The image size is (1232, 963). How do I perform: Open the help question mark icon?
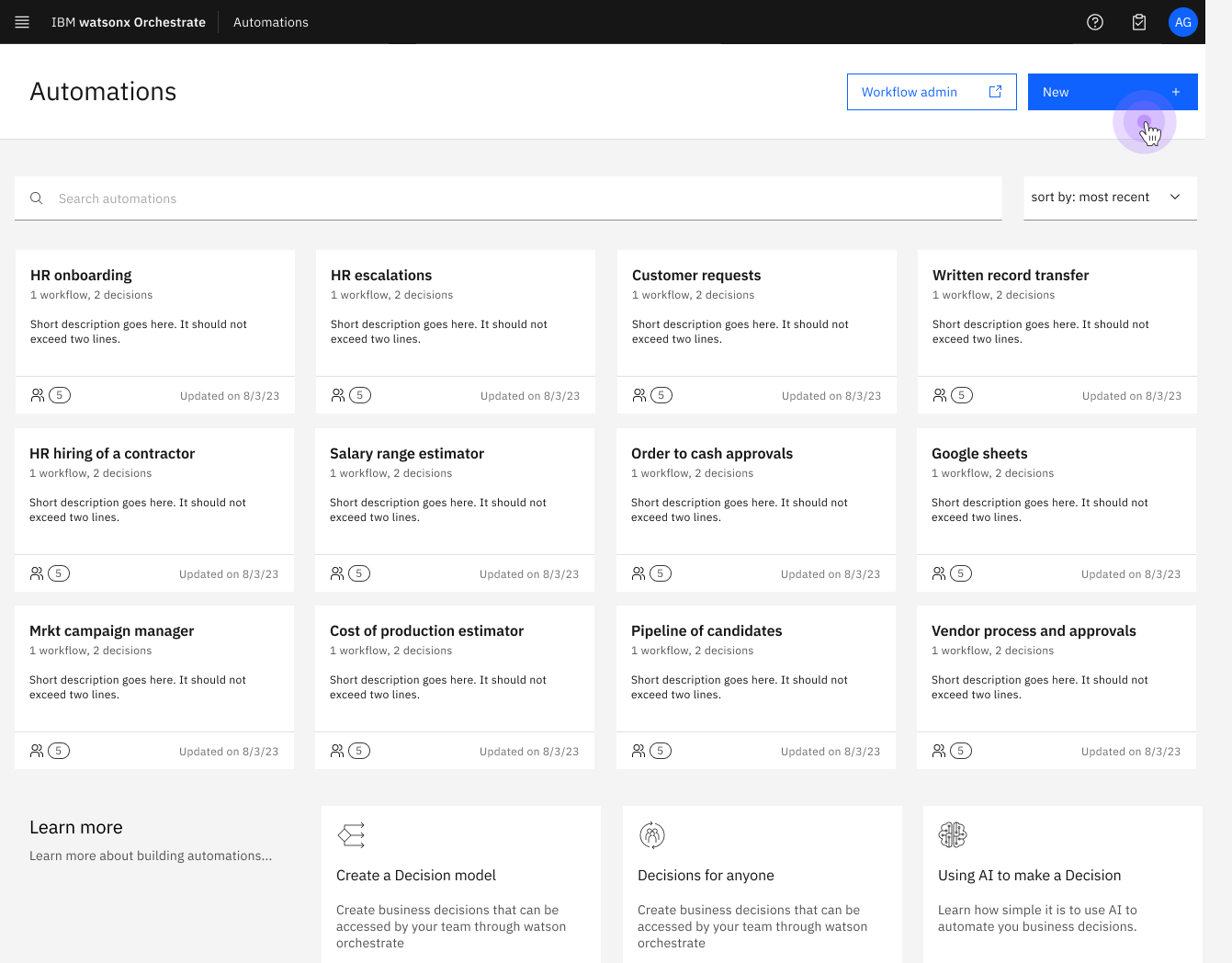[x=1095, y=22]
